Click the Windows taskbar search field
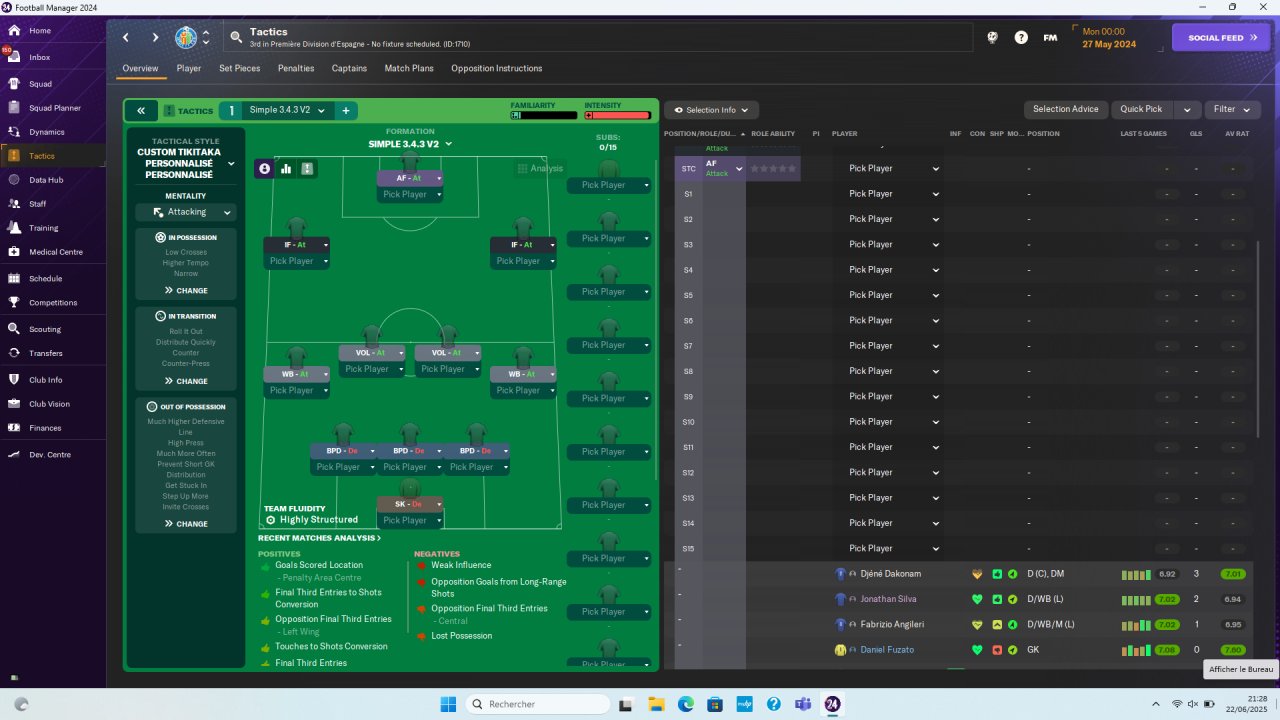 pyautogui.click(x=538, y=704)
